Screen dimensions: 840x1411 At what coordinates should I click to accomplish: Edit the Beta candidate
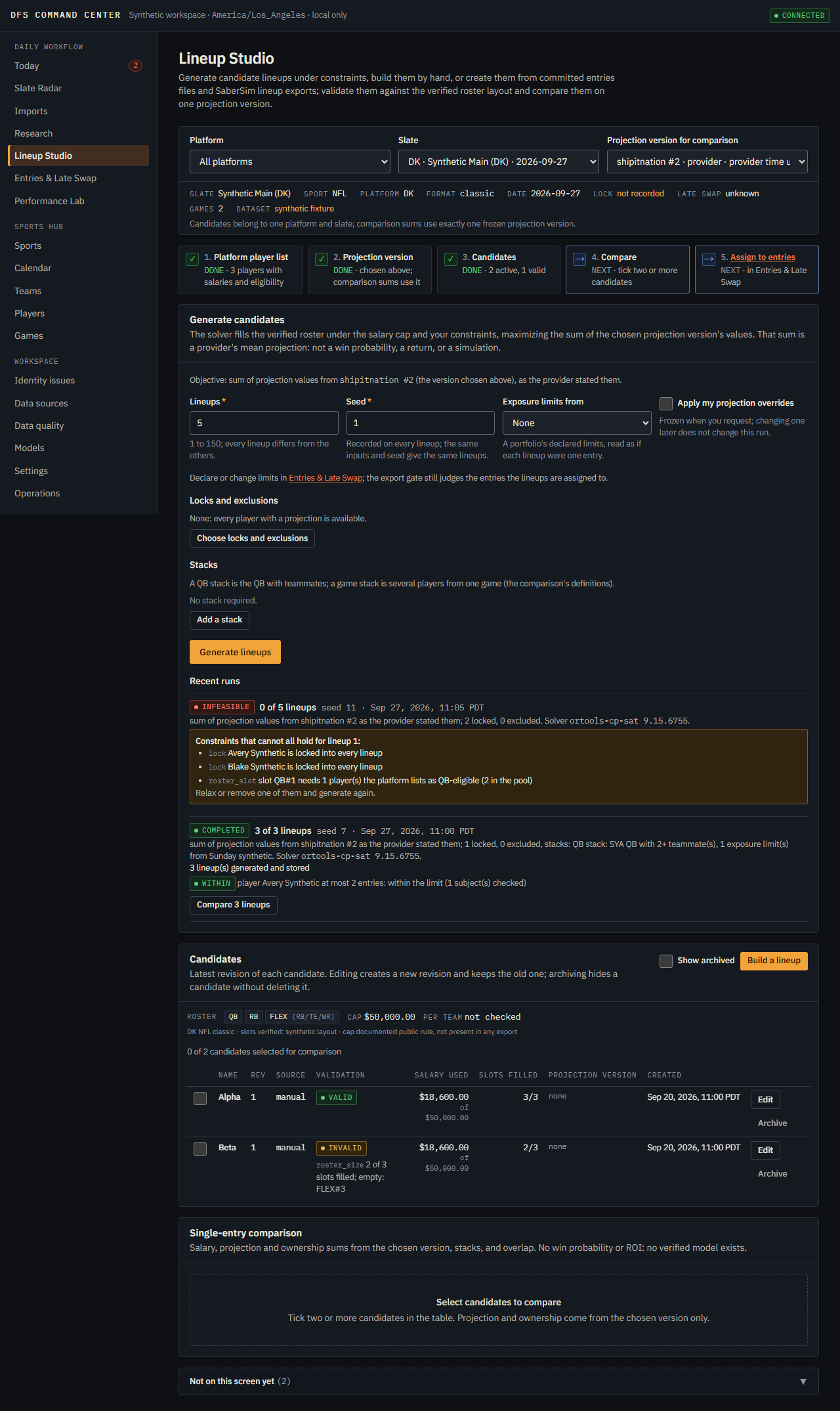tap(765, 1150)
